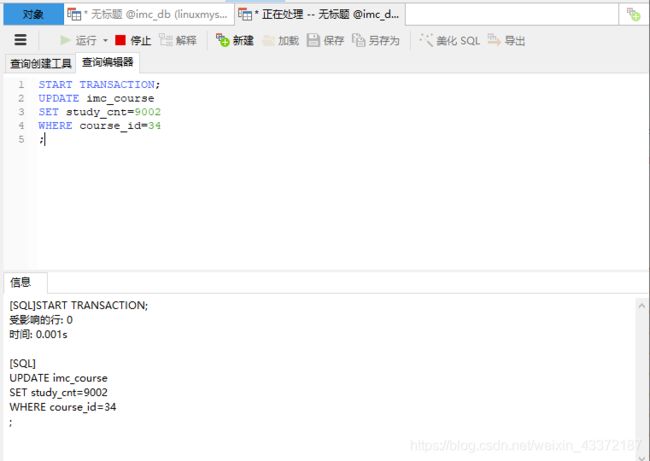Click 'WHERE course_id=34' in editor line 4

click(x=99, y=126)
